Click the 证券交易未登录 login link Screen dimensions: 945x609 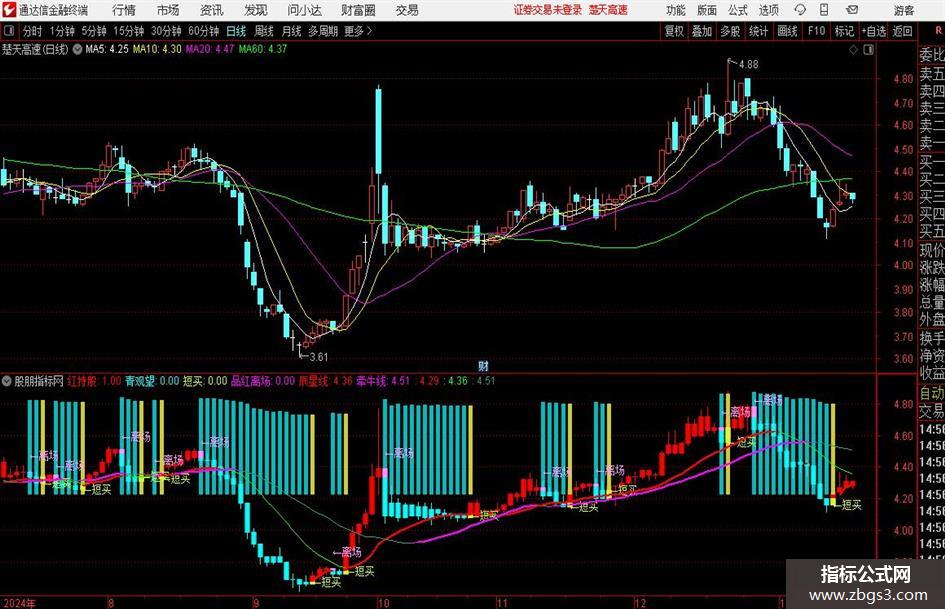pyautogui.click(x=548, y=10)
